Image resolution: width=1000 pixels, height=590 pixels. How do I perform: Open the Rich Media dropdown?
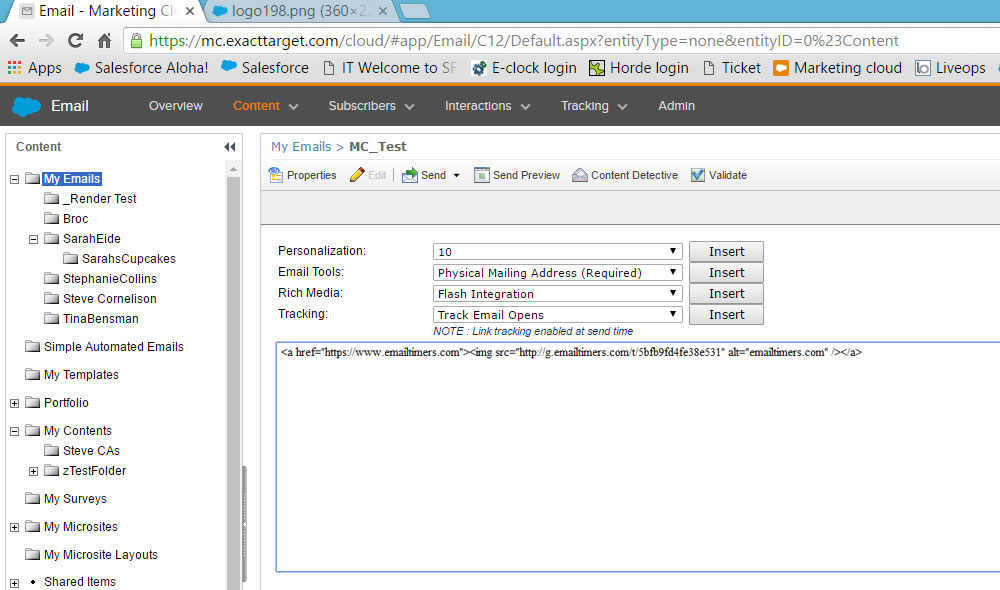[557, 293]
